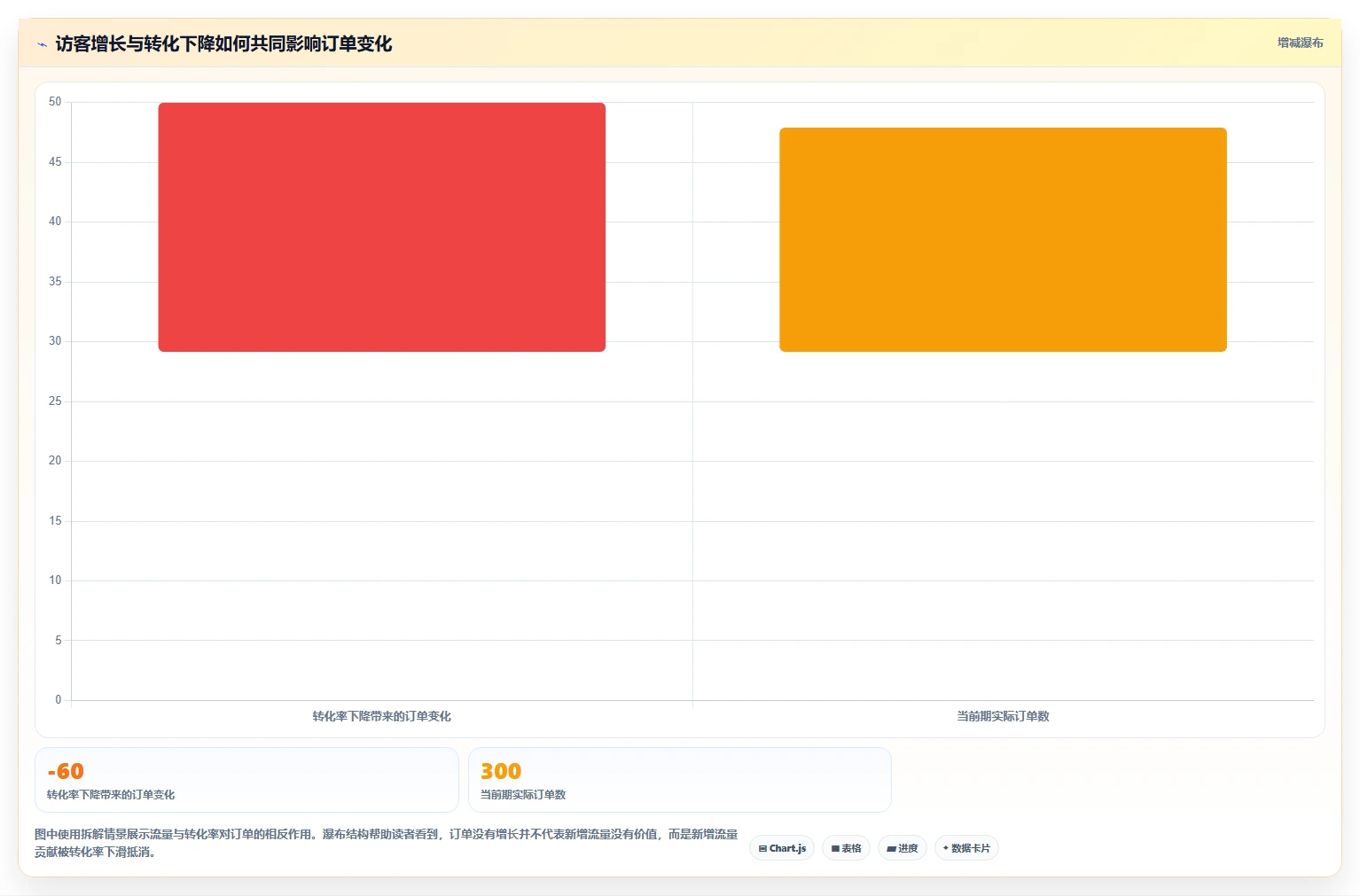Viewport: 1360px width, 896px height.
Task: Click the header icon beside the title
Action: point(42,44)
